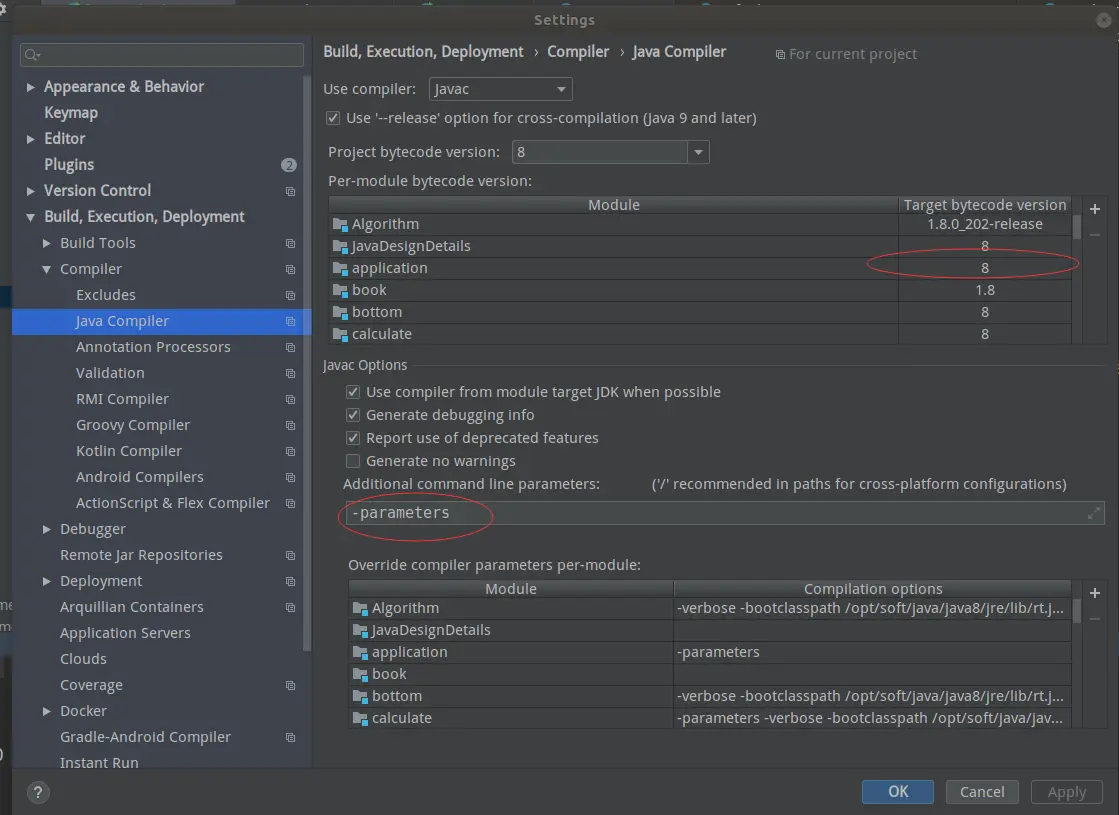
Task: Click the search magnifier icon in settings search
Action: (x=31, y=55)
